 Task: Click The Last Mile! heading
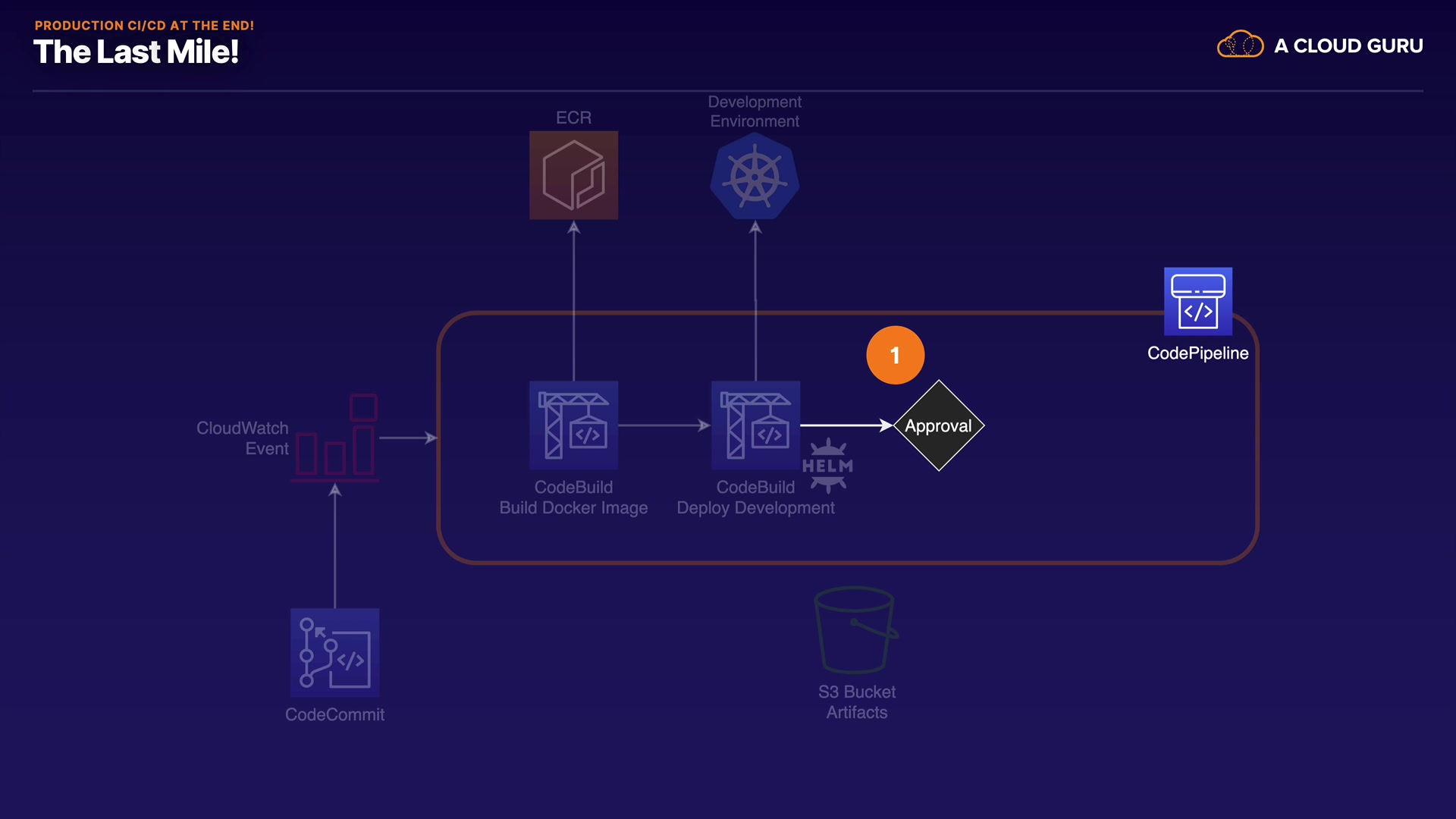136,52
